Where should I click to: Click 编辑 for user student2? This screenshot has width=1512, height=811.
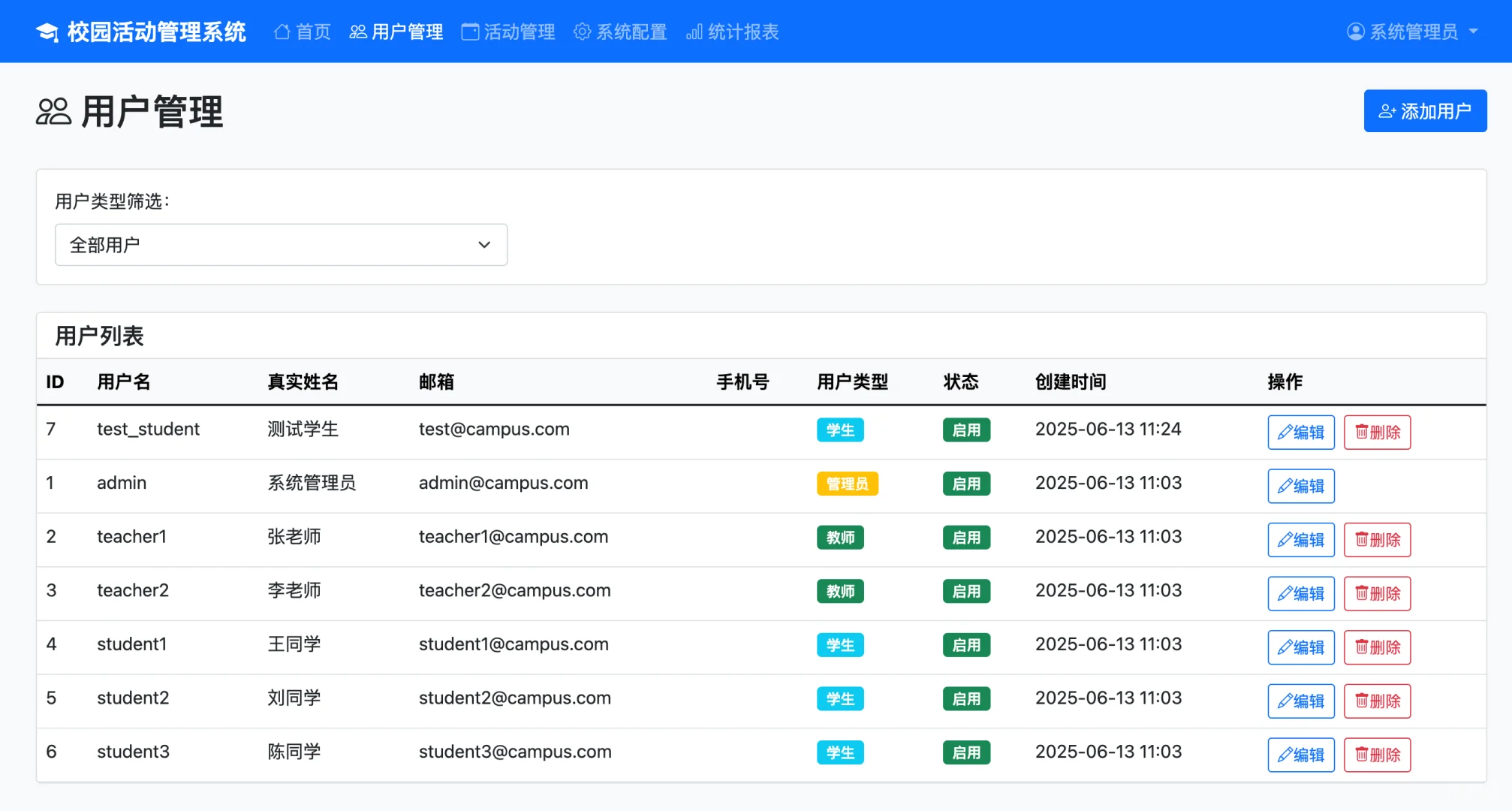coord(1300,701)
